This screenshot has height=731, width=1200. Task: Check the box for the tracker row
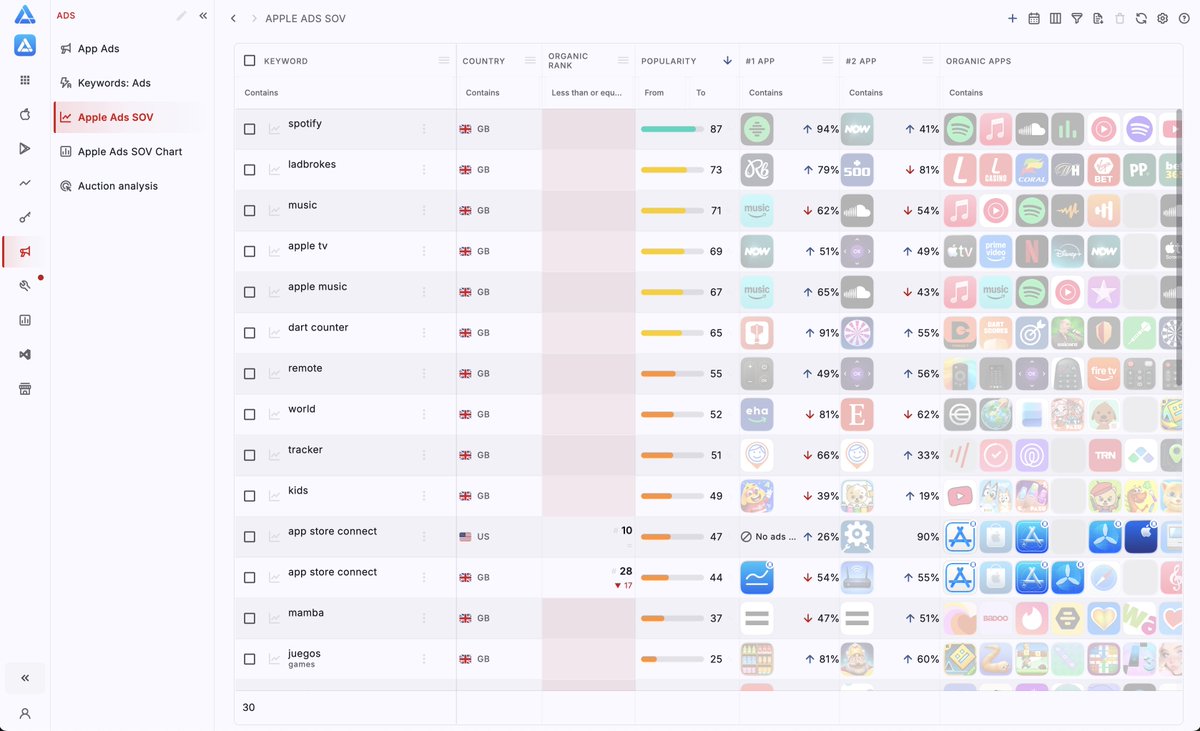coord(250,455)
